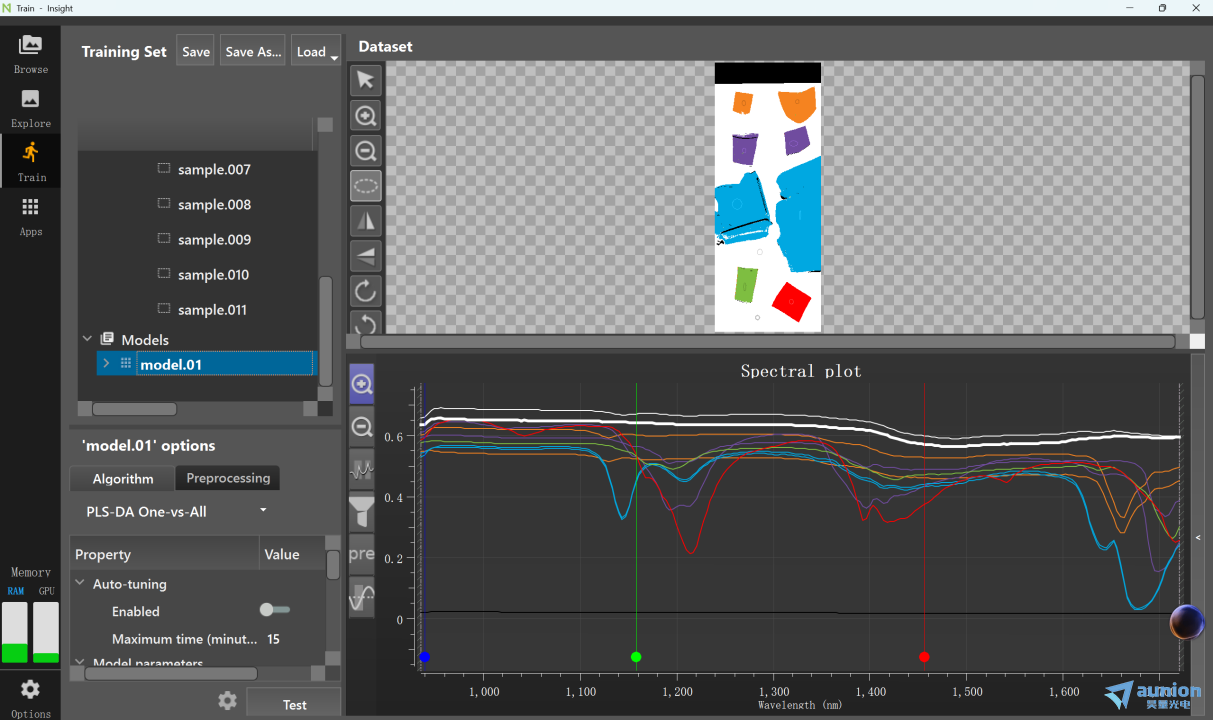Toggle the 'pre' preprocessing plot button
Screen dimensions: 1213x720
(x=361, y=554)
